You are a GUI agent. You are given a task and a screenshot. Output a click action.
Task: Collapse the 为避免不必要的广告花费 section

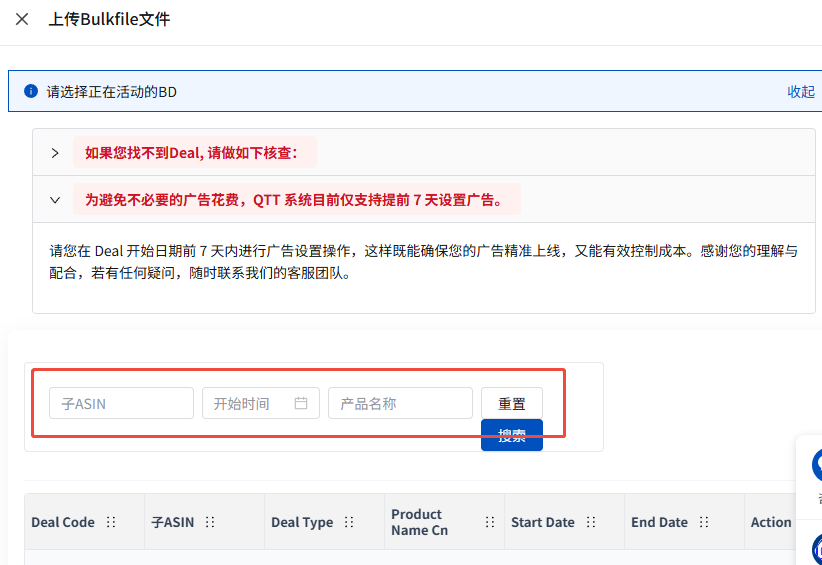(x=56, y=200)
